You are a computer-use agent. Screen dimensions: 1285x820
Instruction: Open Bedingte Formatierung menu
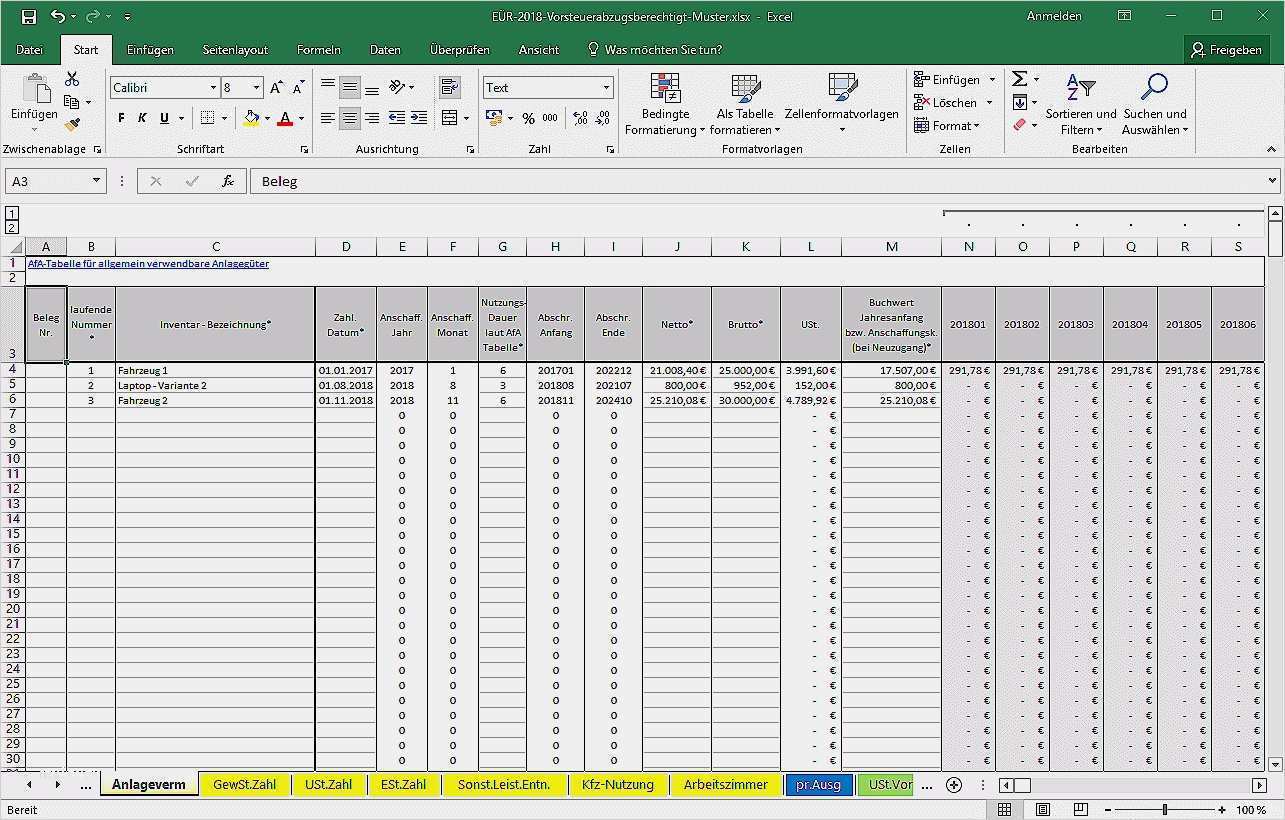click(x=666, y=105)
